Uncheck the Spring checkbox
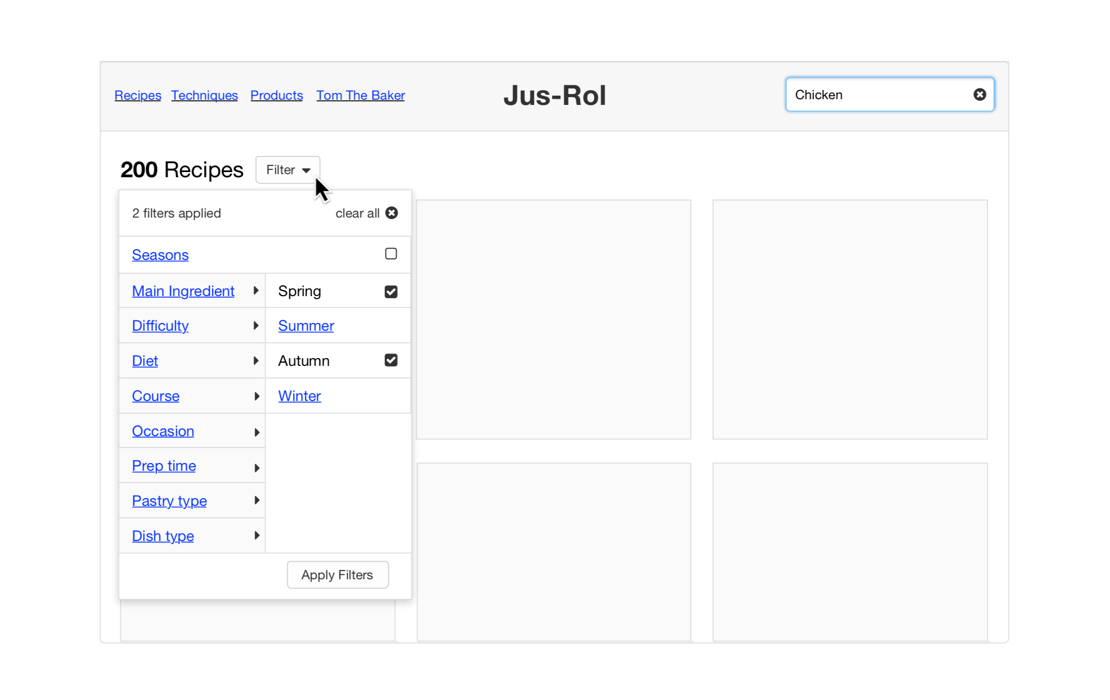1110x700 pixels. point(391,292)
